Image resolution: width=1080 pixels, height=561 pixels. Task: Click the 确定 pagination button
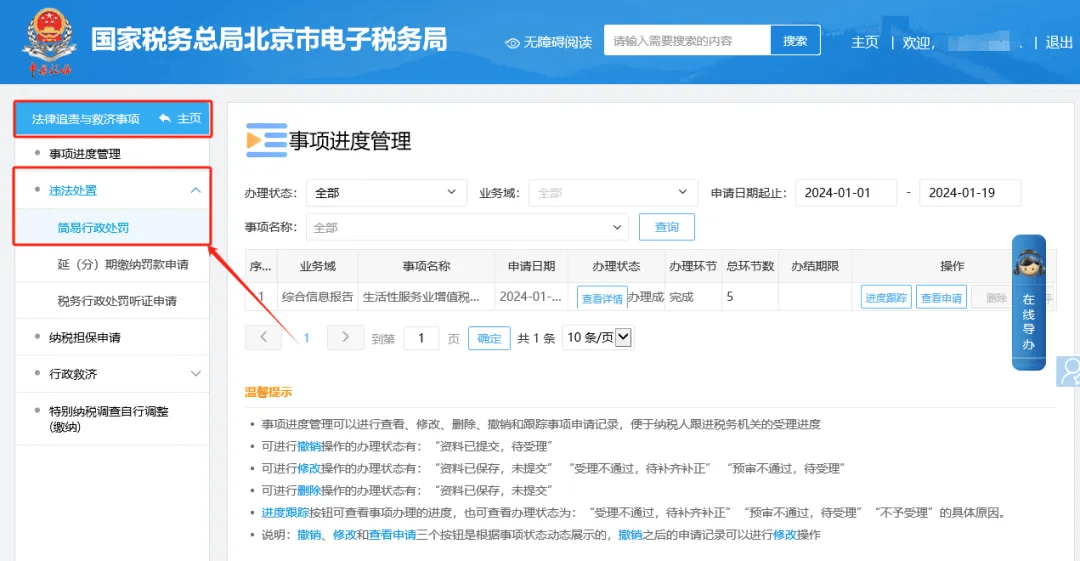click(x=489, y=338)
